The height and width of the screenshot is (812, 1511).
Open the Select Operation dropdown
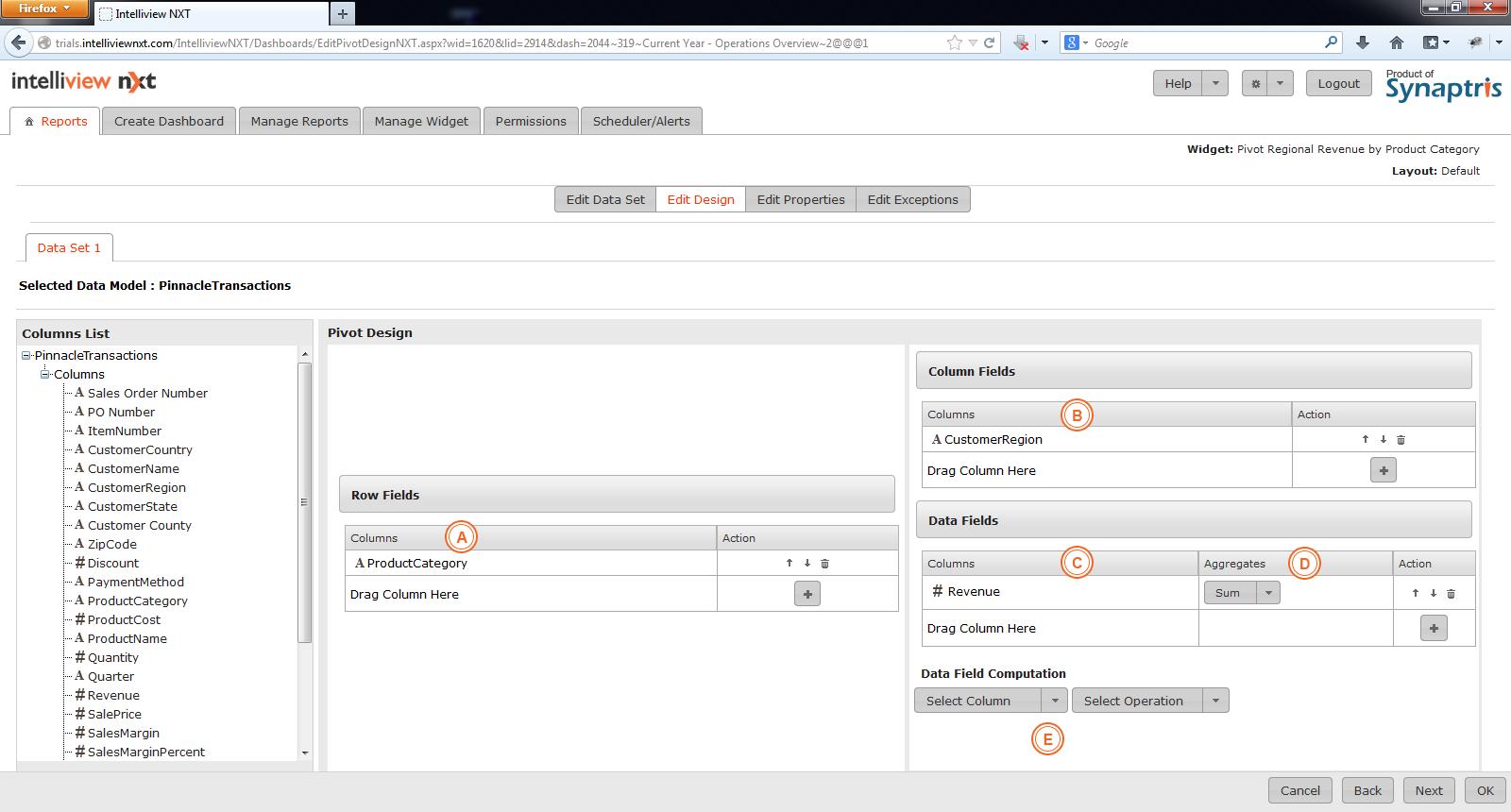tap(1215, 701)
